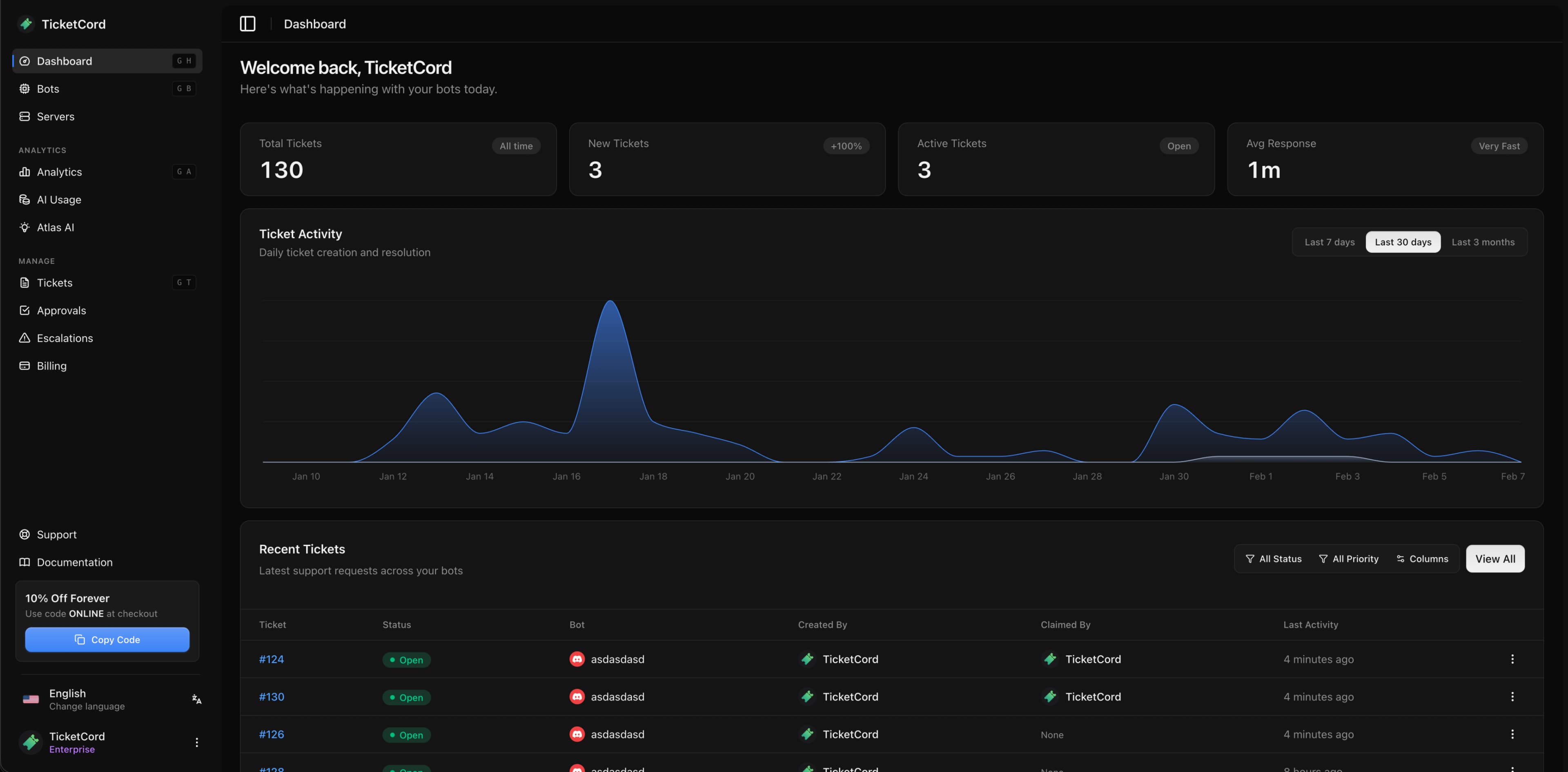
Task: Open the Escalations warning icon
Action: [24, 338]
